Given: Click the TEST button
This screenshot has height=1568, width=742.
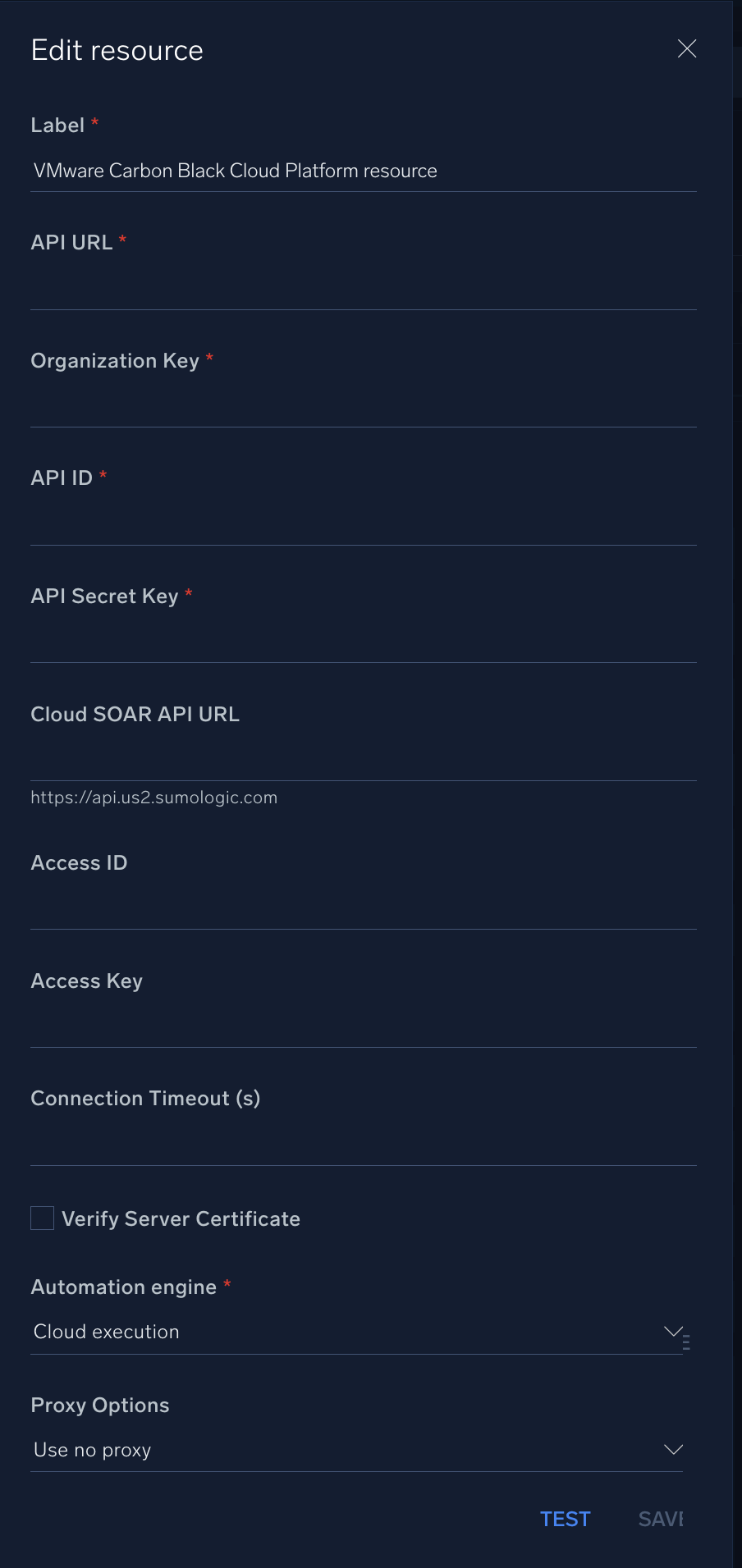Looking at the screenshot, I should [565, 1519].
